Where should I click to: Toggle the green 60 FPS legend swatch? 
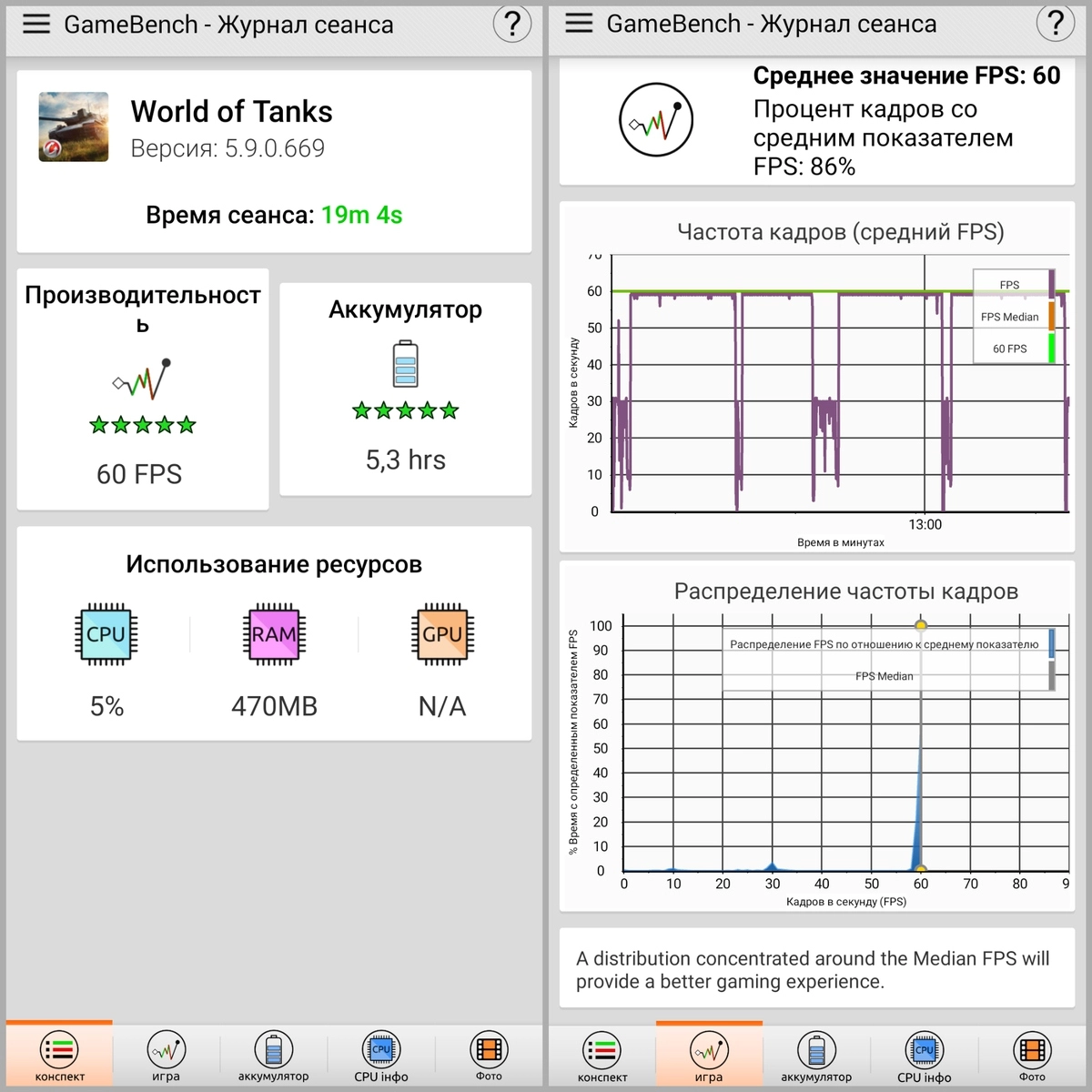(1051, 349)
